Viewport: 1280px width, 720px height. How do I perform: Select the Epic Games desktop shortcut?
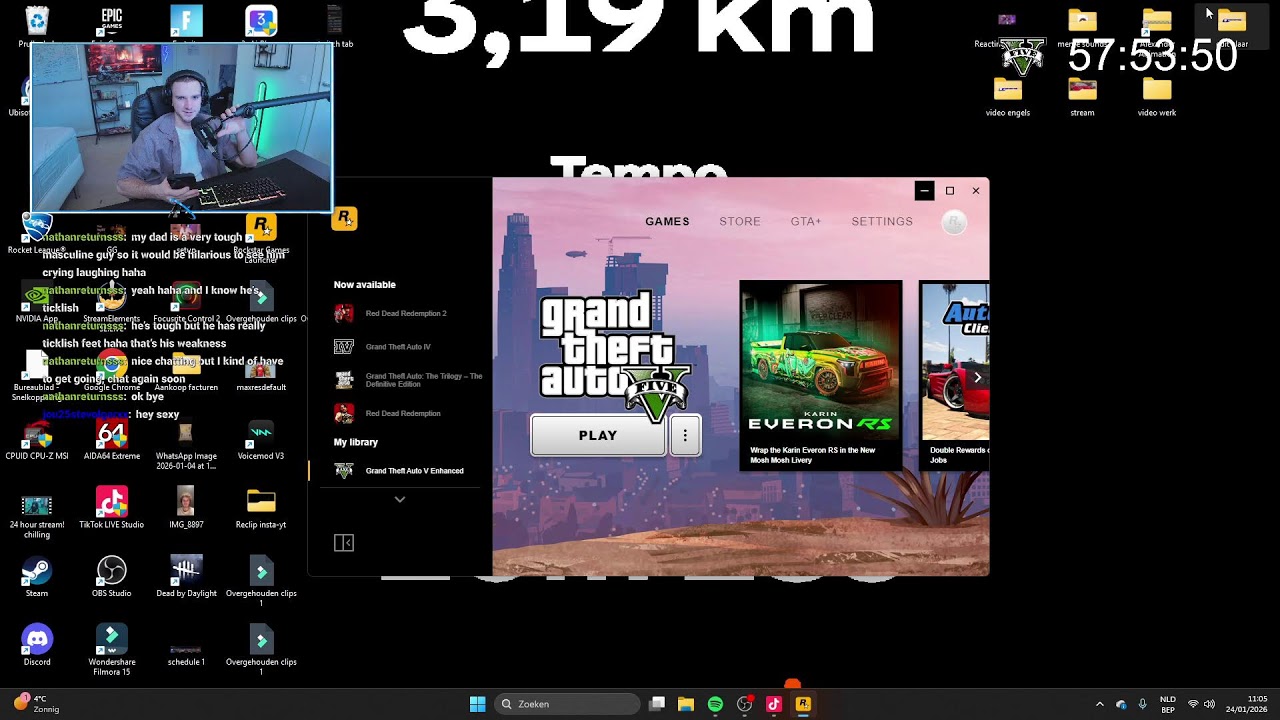click(111, 24)
